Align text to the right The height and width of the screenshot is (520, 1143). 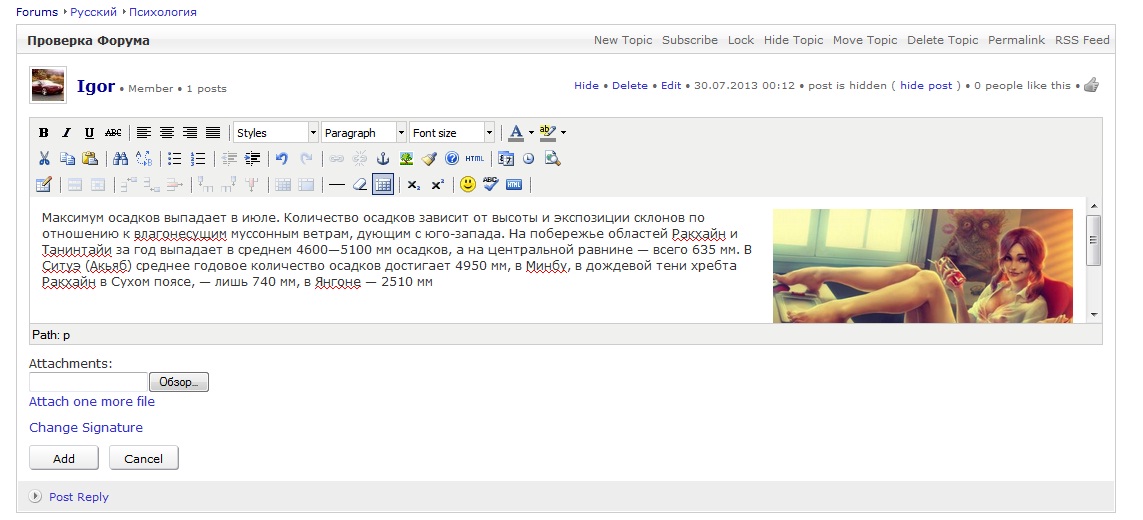[x=190, y=133]
